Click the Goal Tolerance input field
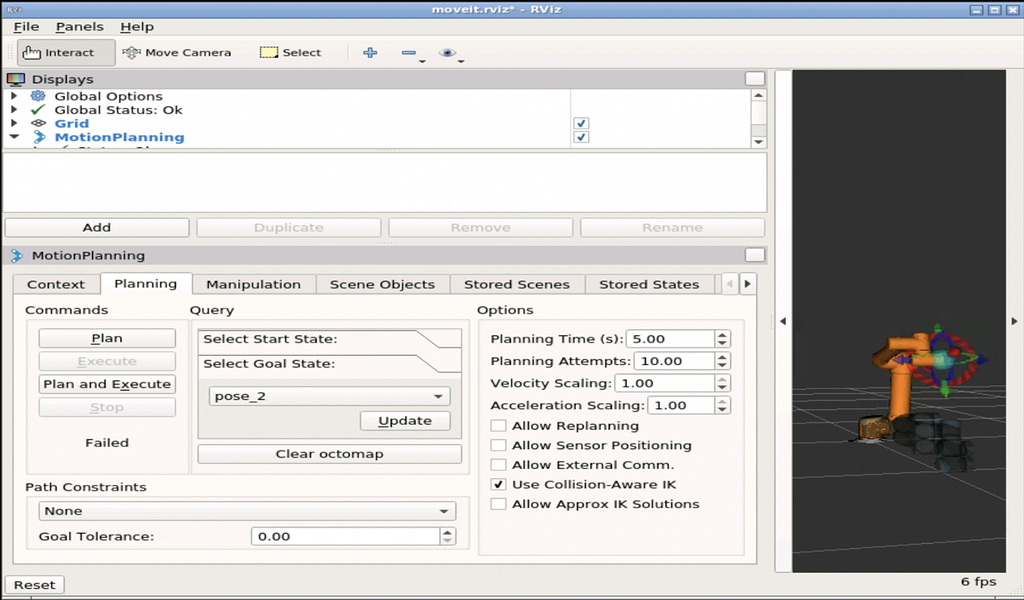Image resolution: width=1024 pixels, height=600 pixels. click(346, 537)
